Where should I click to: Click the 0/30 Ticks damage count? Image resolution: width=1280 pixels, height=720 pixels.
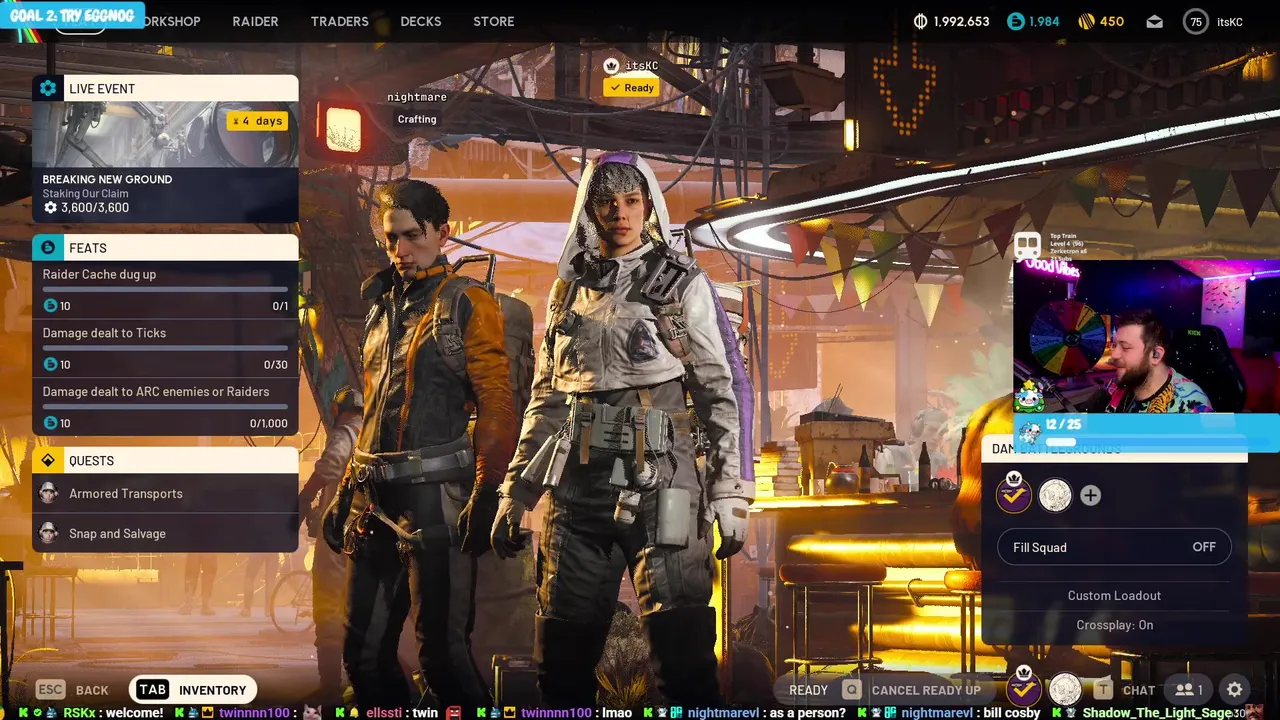coord(276,365)
